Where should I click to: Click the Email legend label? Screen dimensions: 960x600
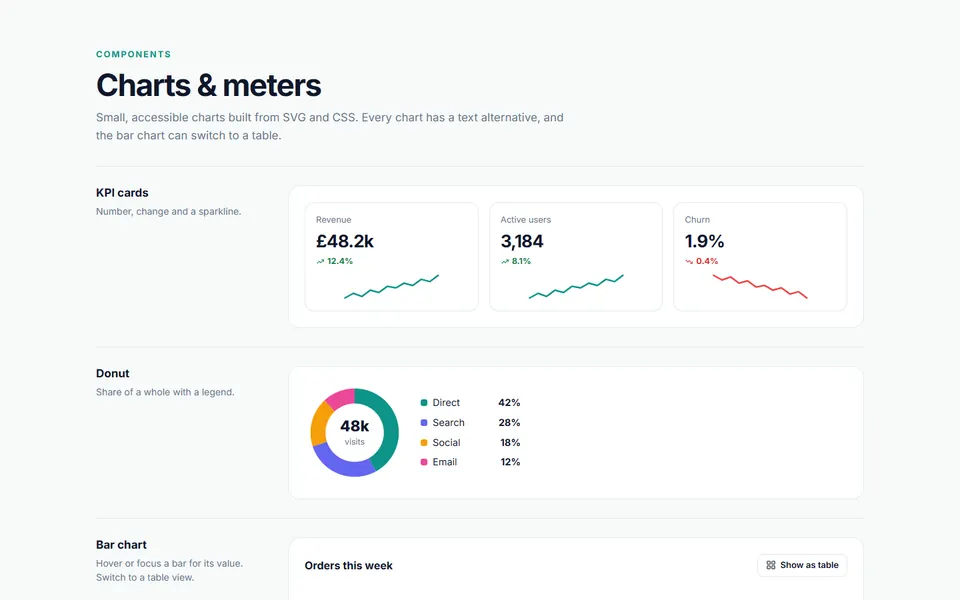444,462
